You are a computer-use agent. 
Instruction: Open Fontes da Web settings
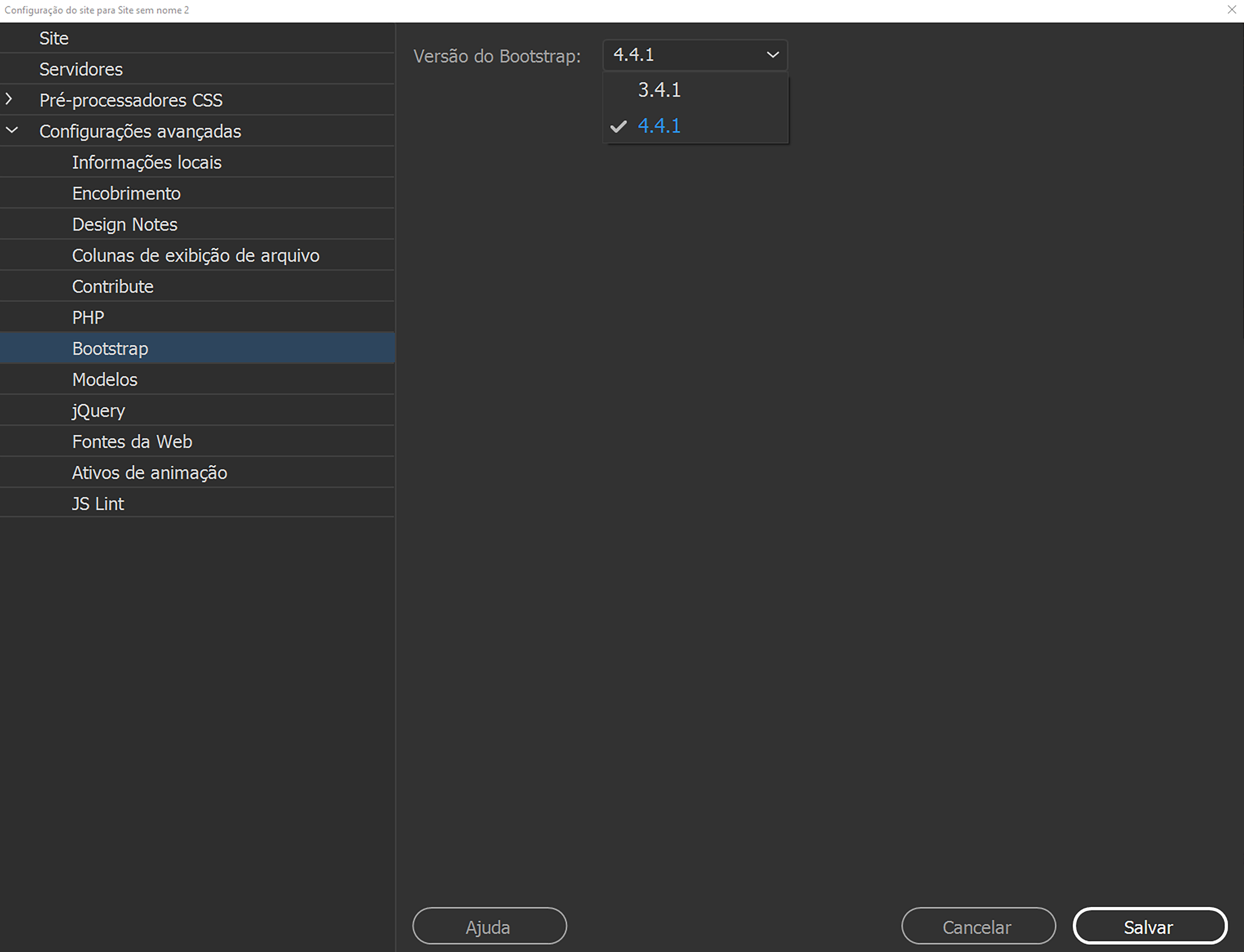coord(132,441)
